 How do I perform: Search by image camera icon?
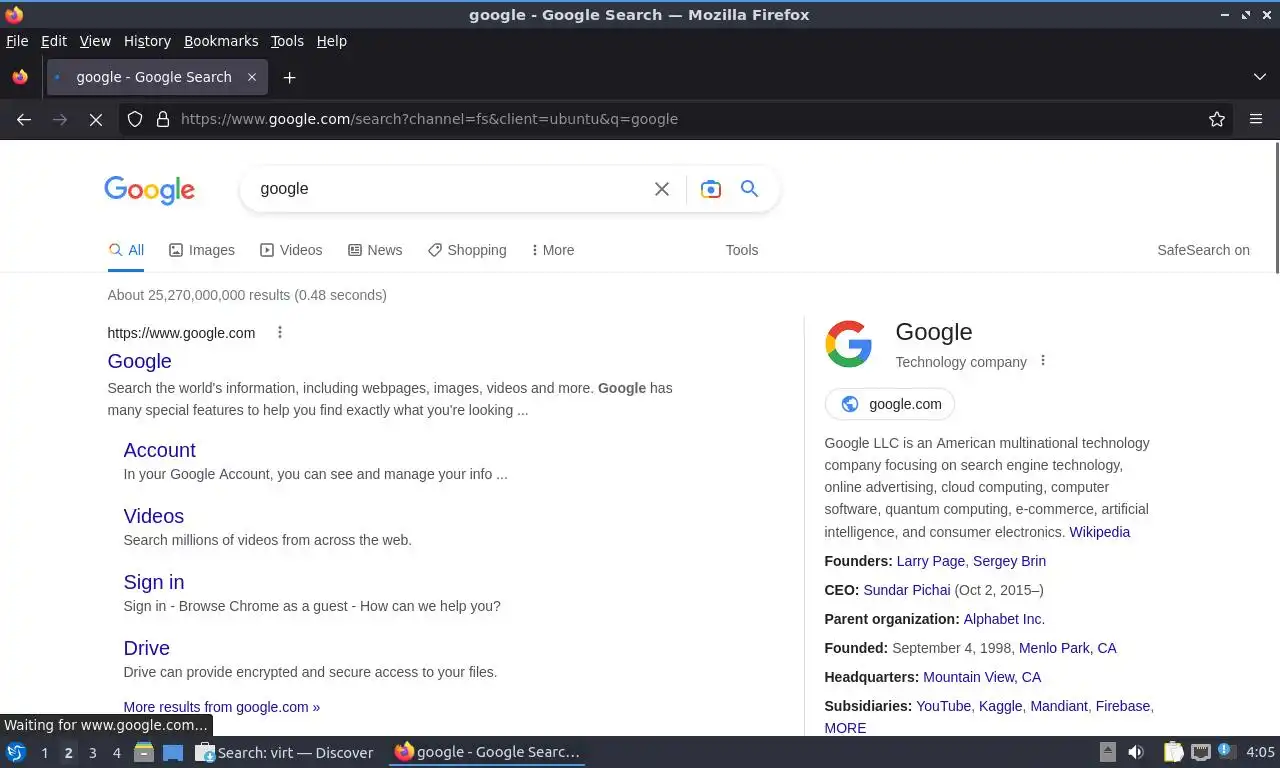pyautogui.click(x=711, y=189)
